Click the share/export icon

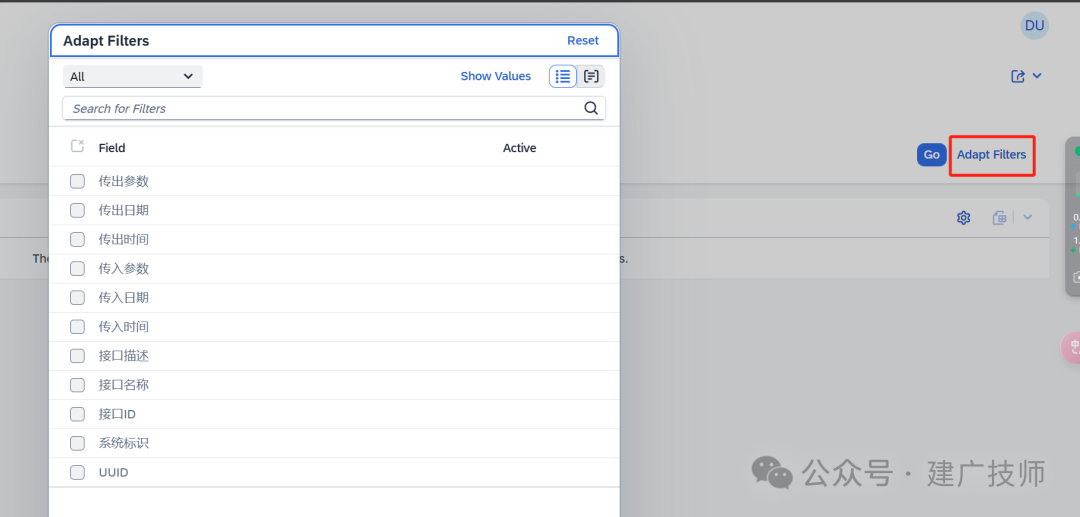point(1017,76)
